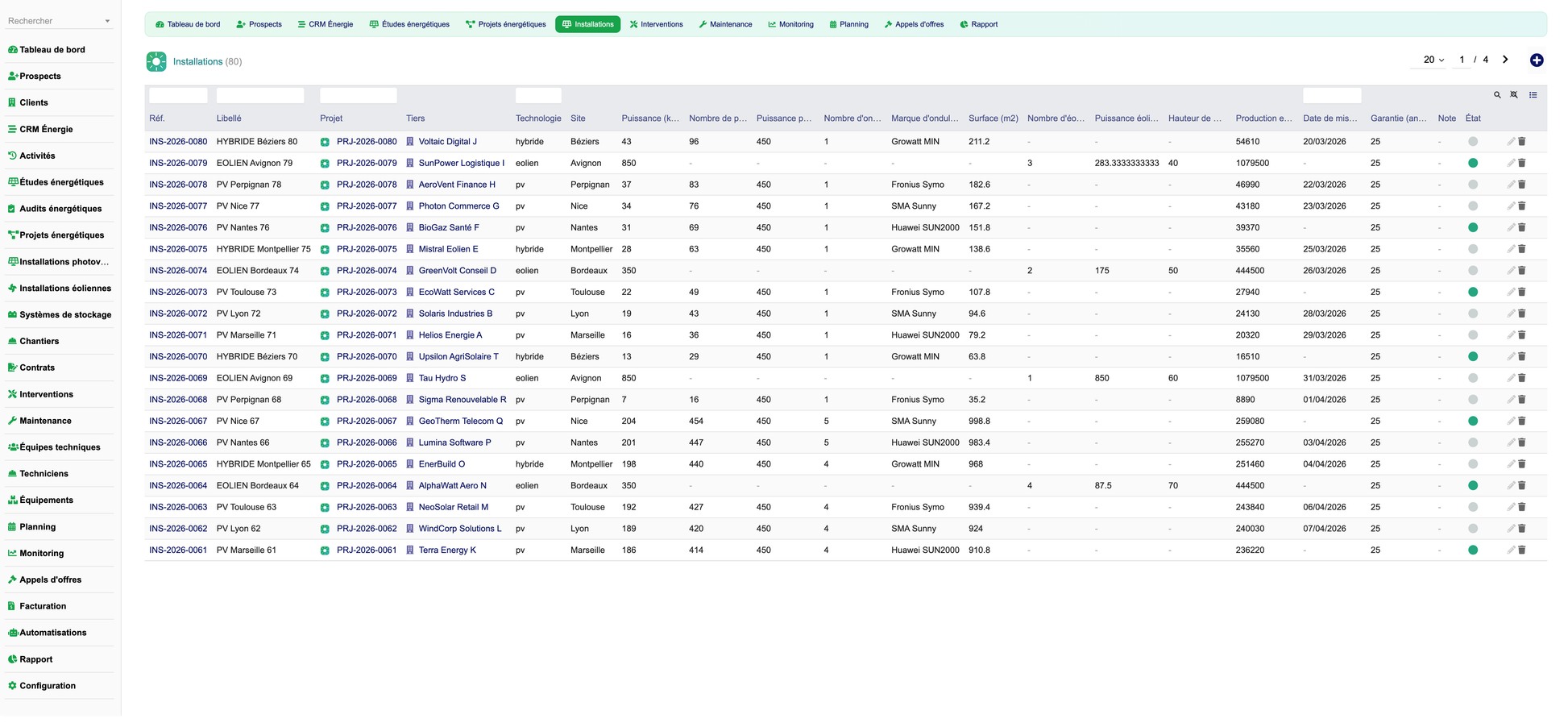1568x727 pixels.
Task: Toggle the state dot of PV Nice 67
Action: (x=1473, y=421)
